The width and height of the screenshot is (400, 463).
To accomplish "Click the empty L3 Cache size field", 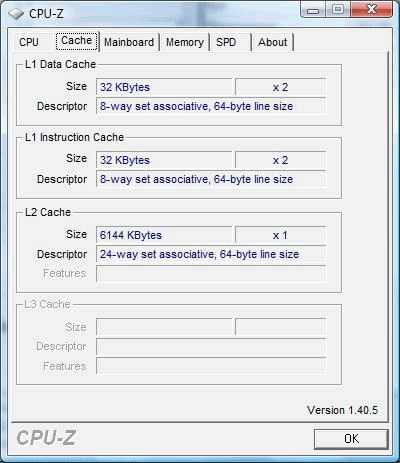I will pyautogui.click(x=164, y=327).
